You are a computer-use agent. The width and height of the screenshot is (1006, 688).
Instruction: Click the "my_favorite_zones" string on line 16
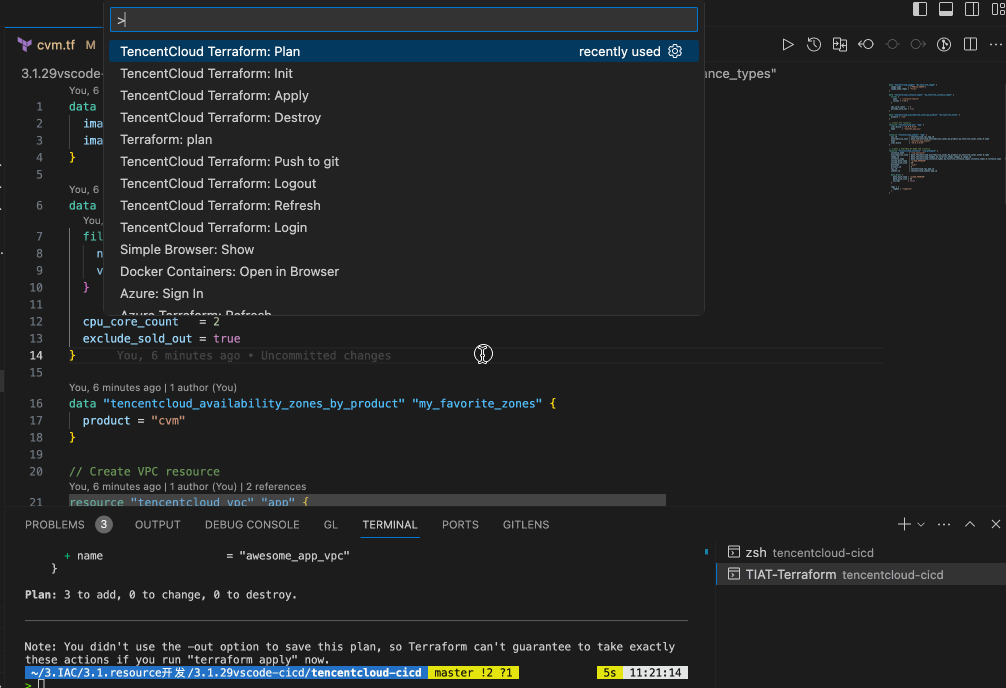(477, 404)
